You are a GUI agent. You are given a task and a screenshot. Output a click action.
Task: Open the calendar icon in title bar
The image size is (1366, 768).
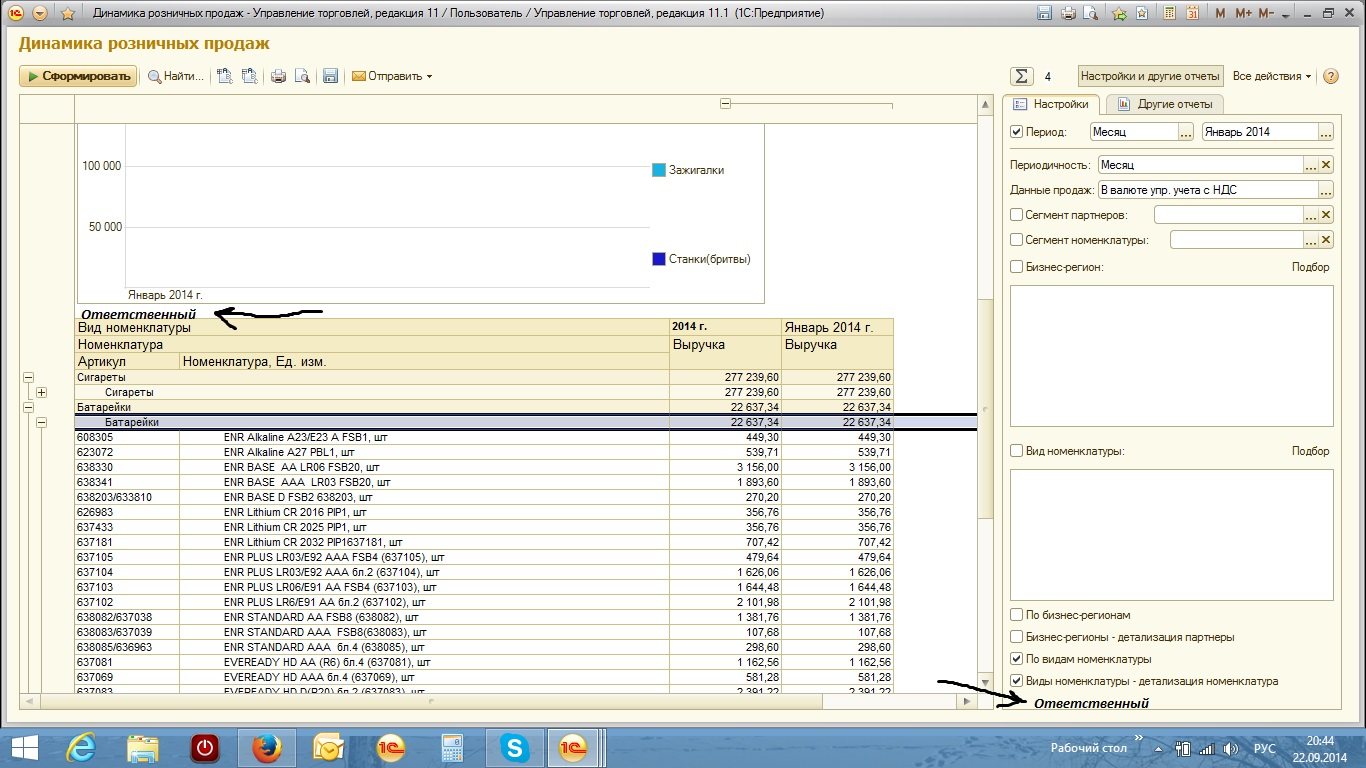pos(1190,14)
